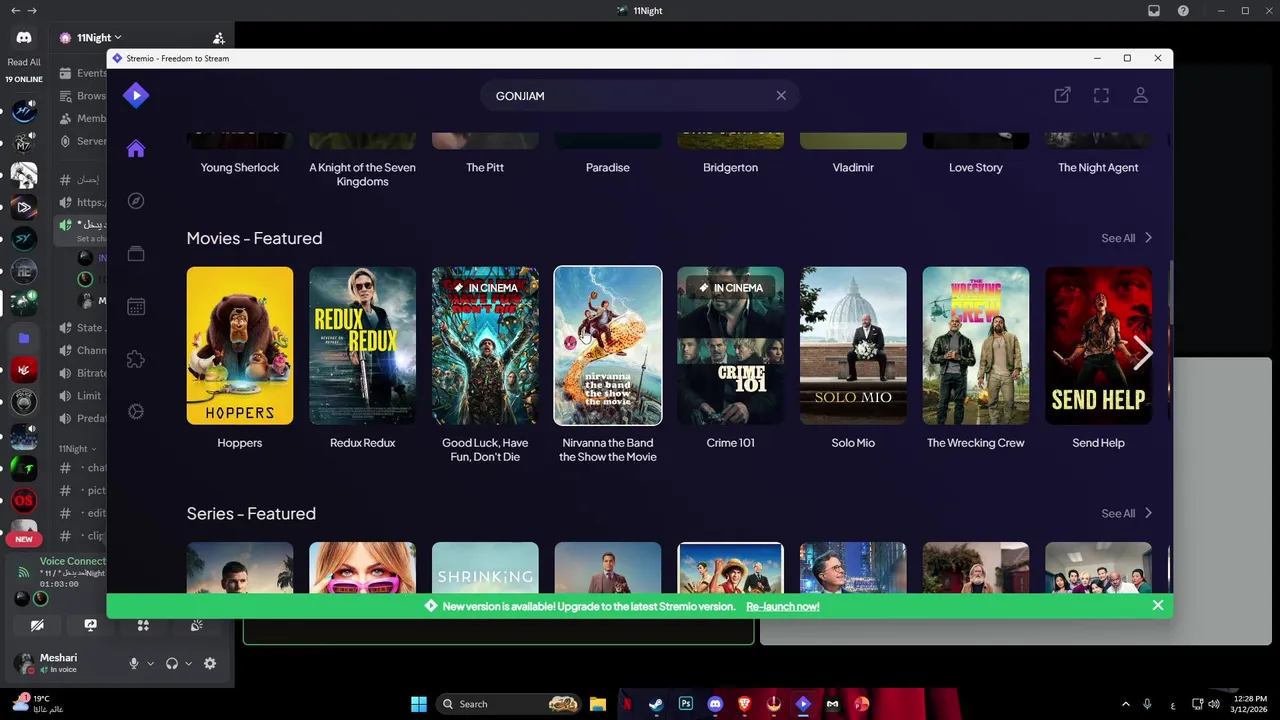Click the Re-launch now! link

(x=783, y=606)
